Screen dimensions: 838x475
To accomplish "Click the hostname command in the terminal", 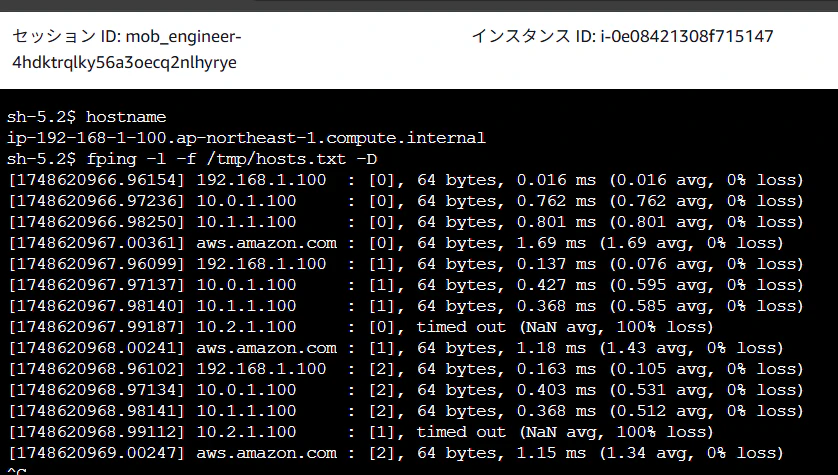I will pos(126,117).
